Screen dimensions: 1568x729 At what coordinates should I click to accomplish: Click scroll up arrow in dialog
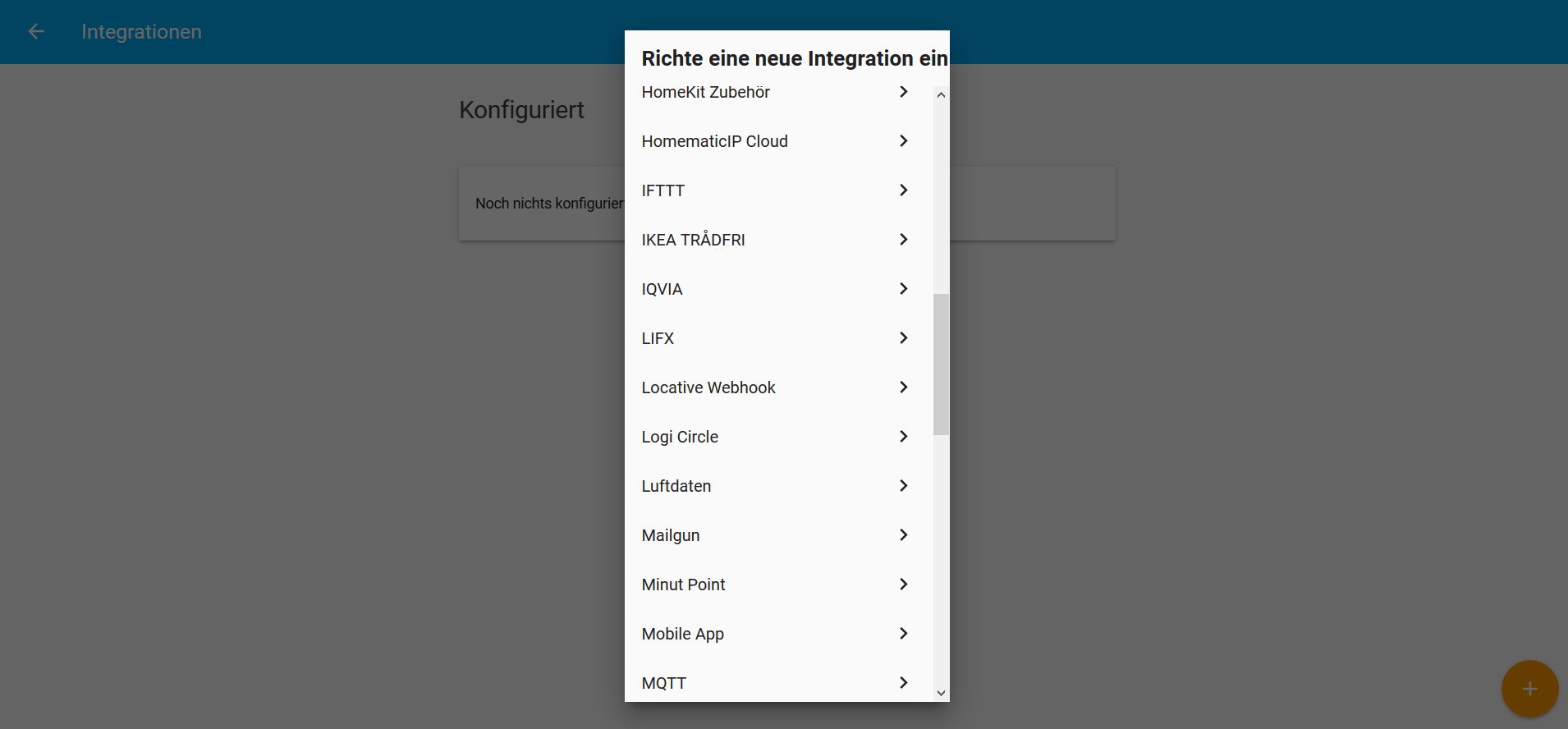941,95
